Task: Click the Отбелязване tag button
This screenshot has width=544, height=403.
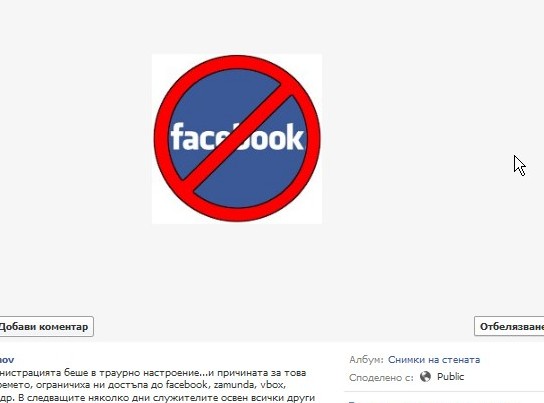Action: pyautogui.click(x=509, y=326)
